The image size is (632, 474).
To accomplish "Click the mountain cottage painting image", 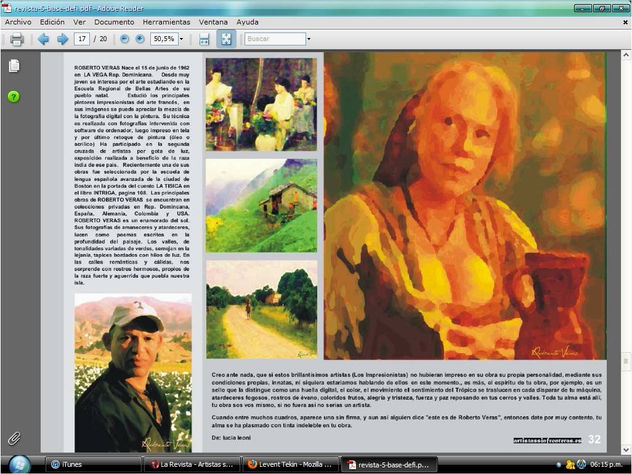I will (261, 206).
